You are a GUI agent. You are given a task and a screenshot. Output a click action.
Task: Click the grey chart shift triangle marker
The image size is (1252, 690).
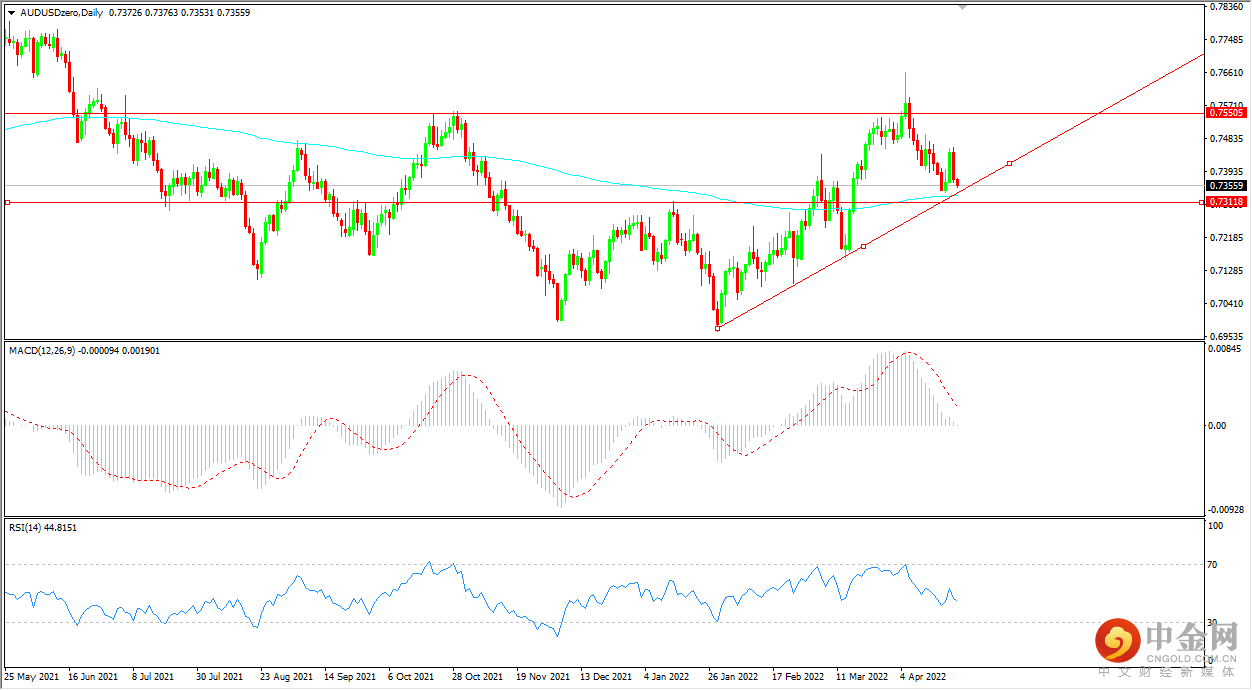[962, 7]
